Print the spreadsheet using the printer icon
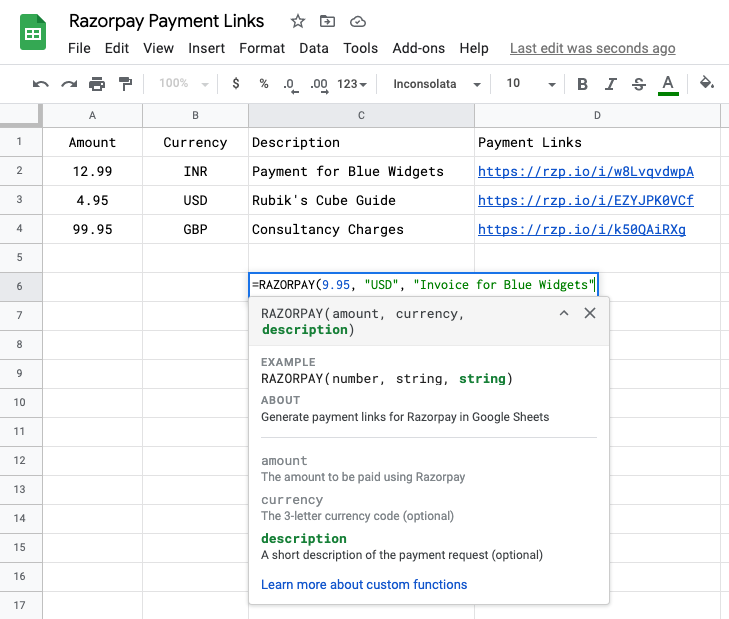This screenshot has width=729, height=619. pos(97,84)
